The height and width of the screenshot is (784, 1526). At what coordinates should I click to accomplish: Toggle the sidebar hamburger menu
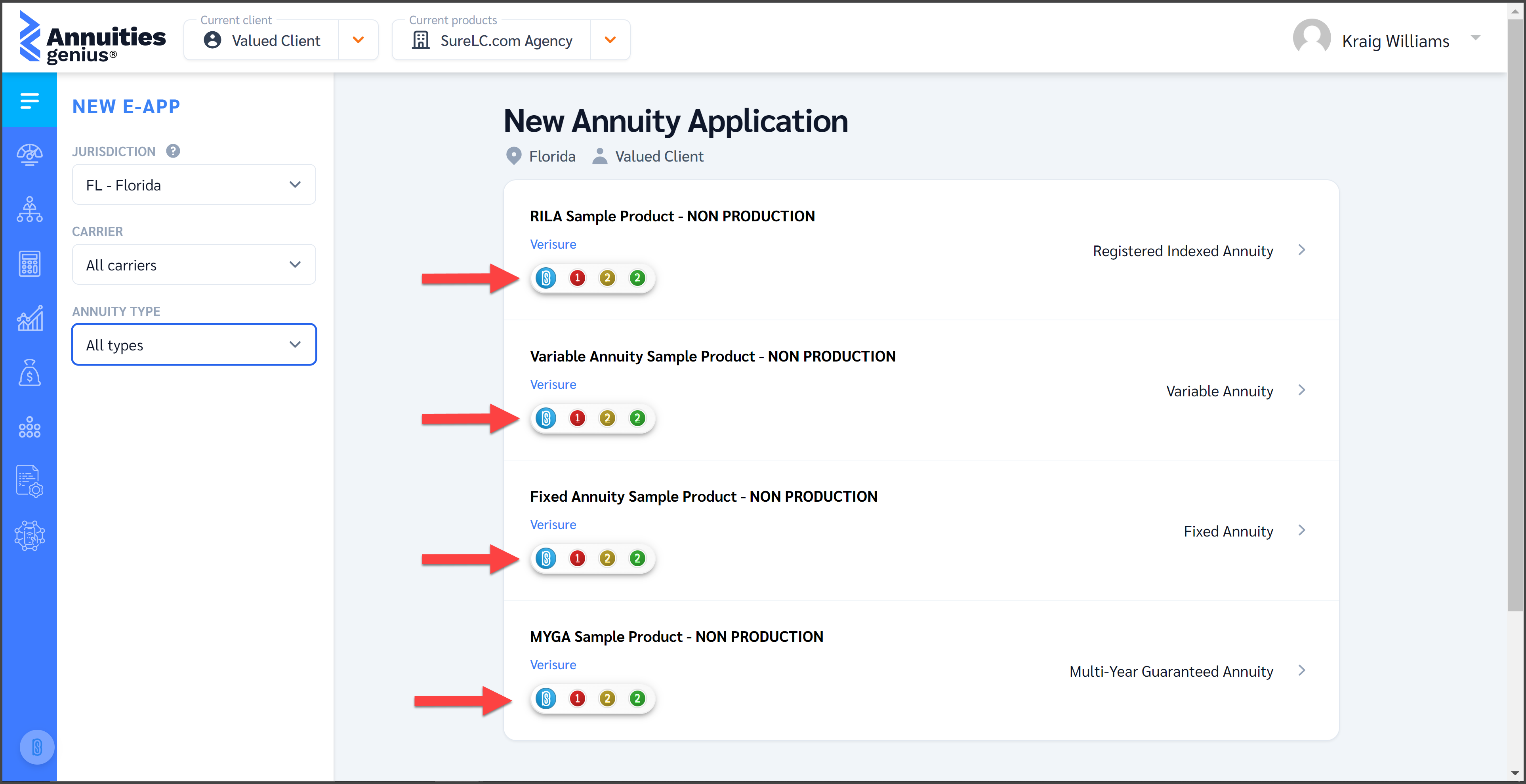tap(30, 101)
